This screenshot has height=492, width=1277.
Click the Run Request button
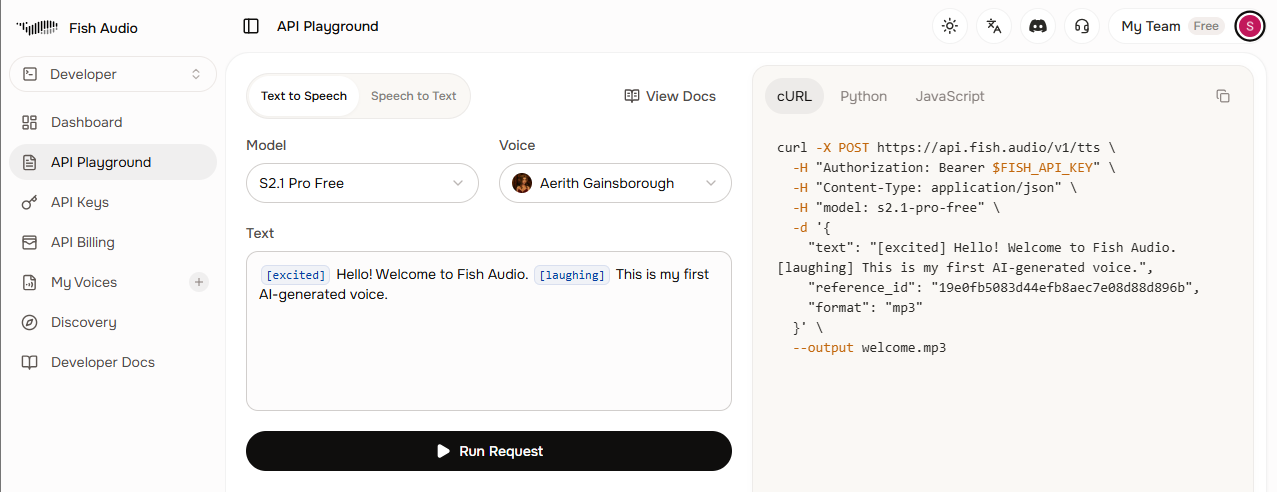tap(489, 451)
